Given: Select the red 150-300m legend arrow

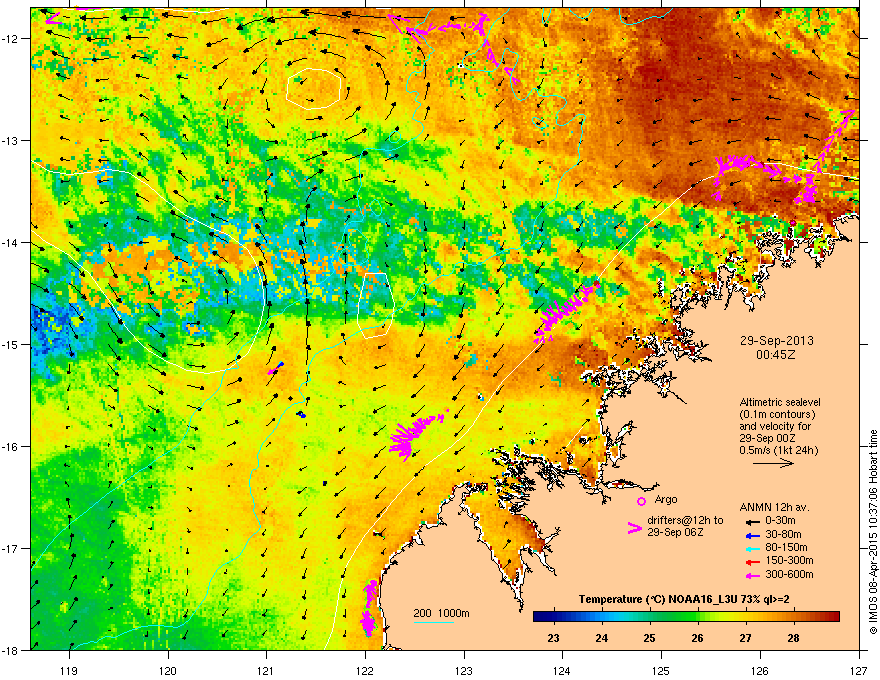Looking at the screenshot, I should coord(751,561).
